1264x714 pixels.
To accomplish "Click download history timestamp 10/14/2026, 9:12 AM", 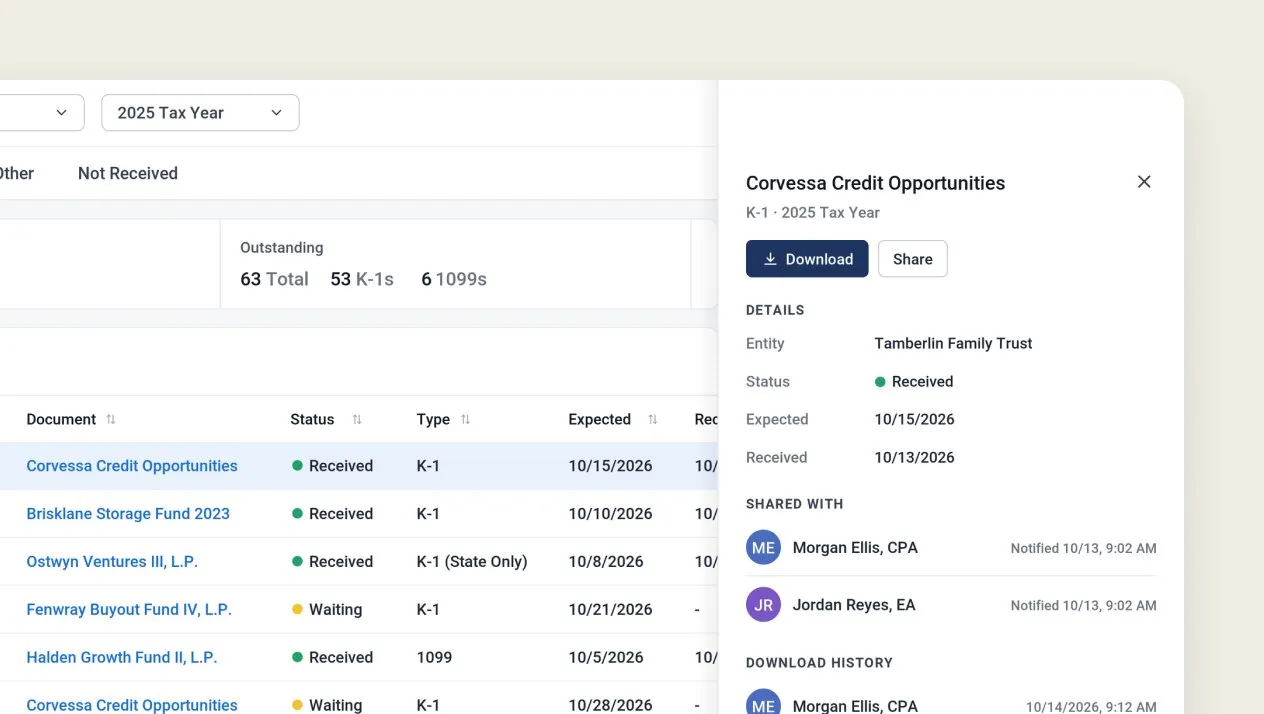I will click(x=1091, y=707).
